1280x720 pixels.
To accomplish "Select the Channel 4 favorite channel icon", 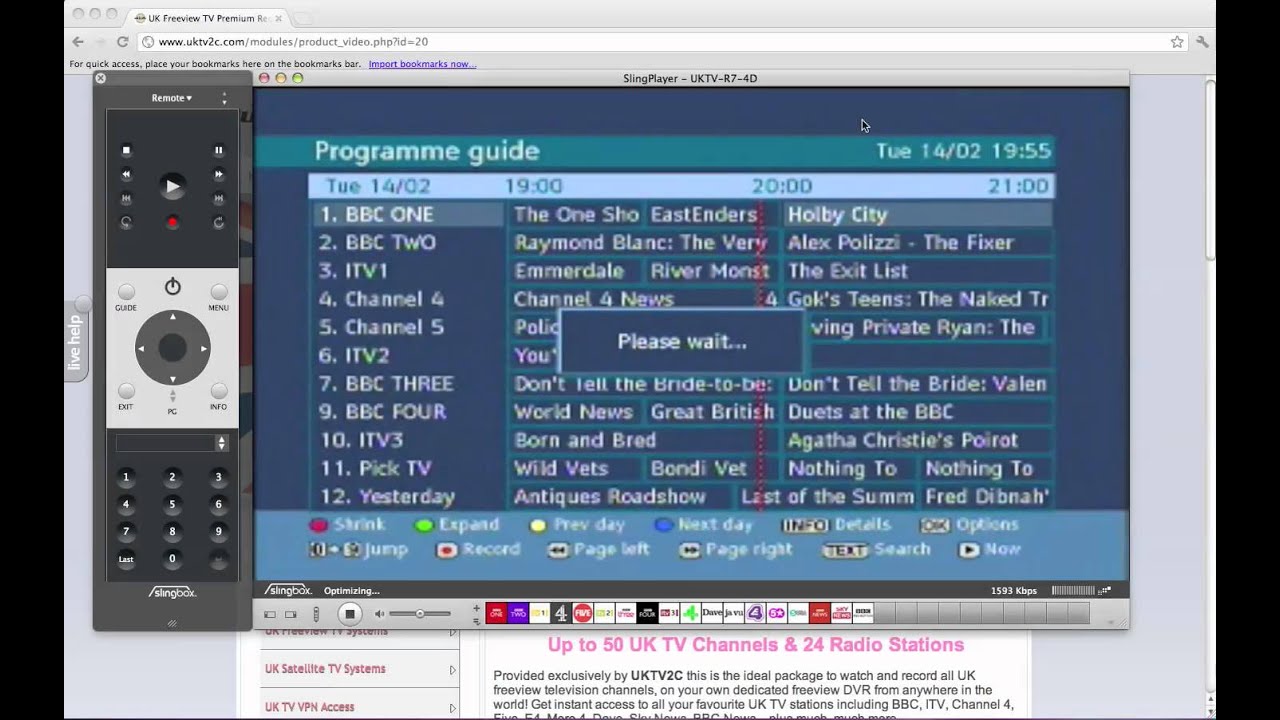I will [561, 613].
